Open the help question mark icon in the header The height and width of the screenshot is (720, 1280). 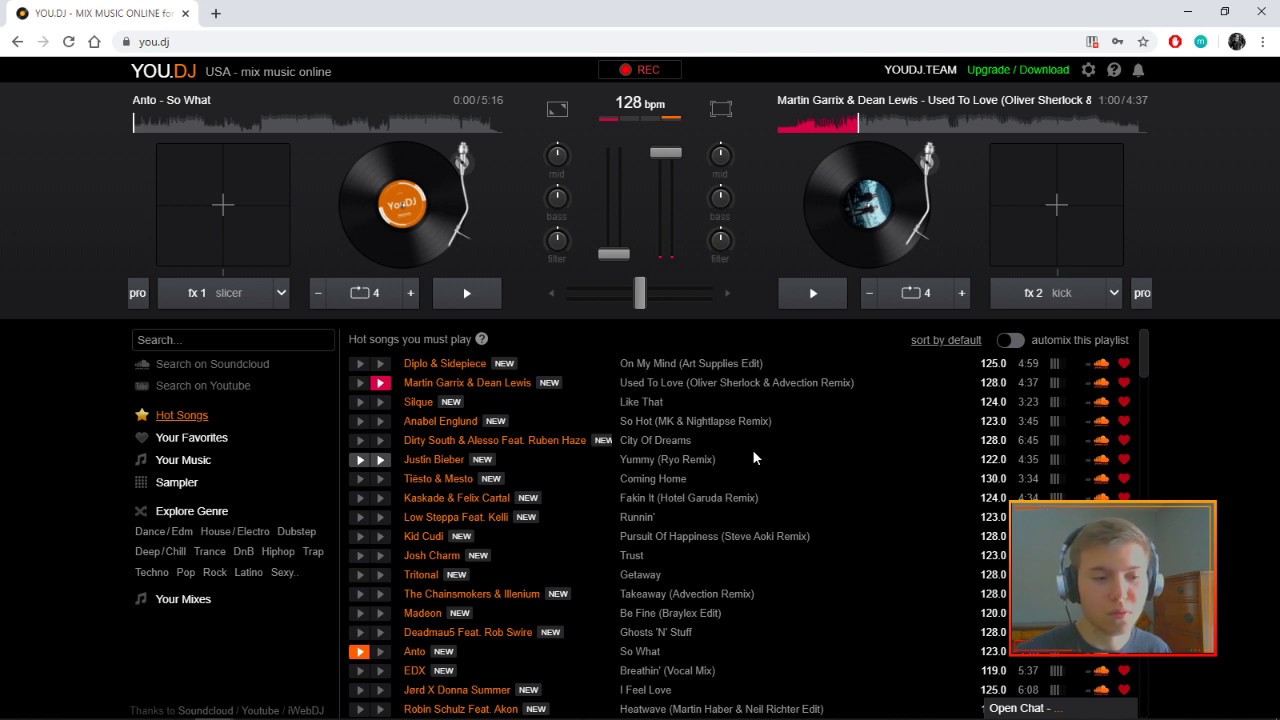coord(1114,70)
